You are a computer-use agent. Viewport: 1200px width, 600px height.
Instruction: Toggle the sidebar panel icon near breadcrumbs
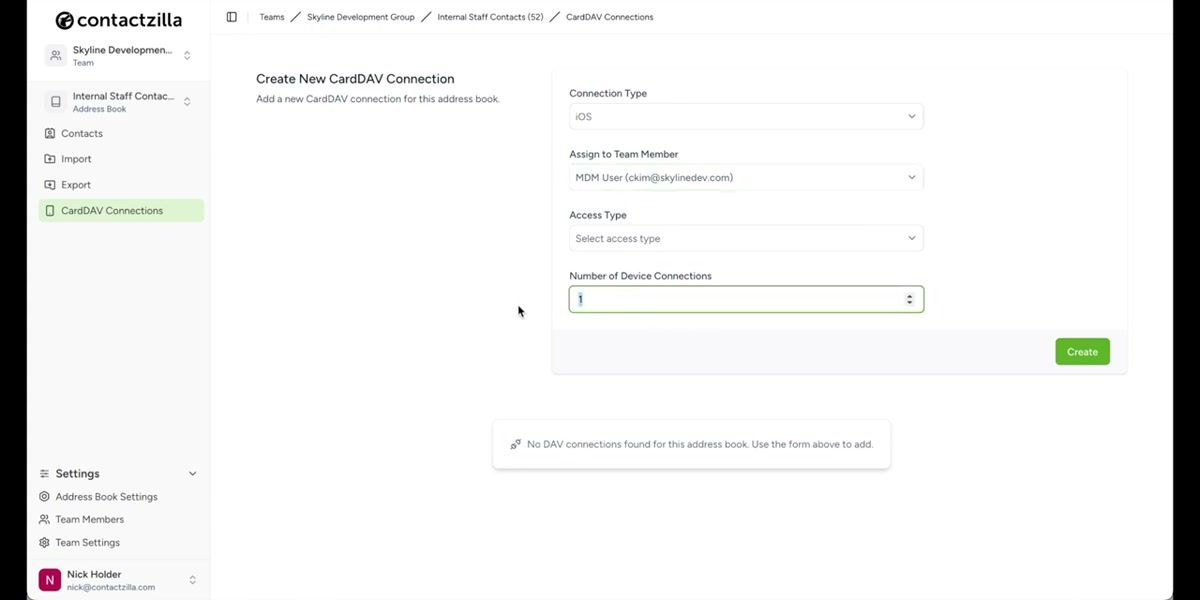tap(231, 16)
